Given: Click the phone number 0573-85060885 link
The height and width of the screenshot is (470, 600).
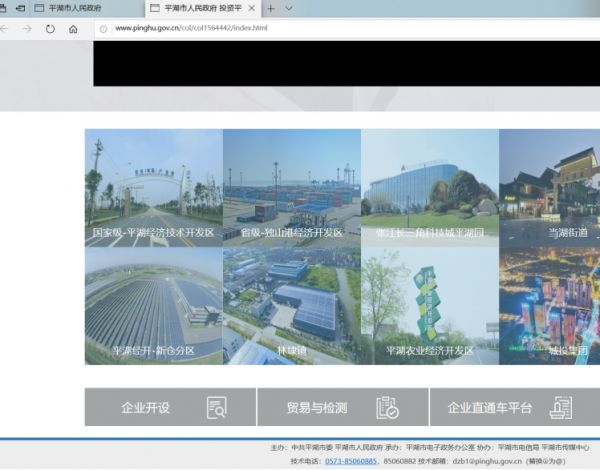Looking at the screenshot, I should tap(350, 461).
